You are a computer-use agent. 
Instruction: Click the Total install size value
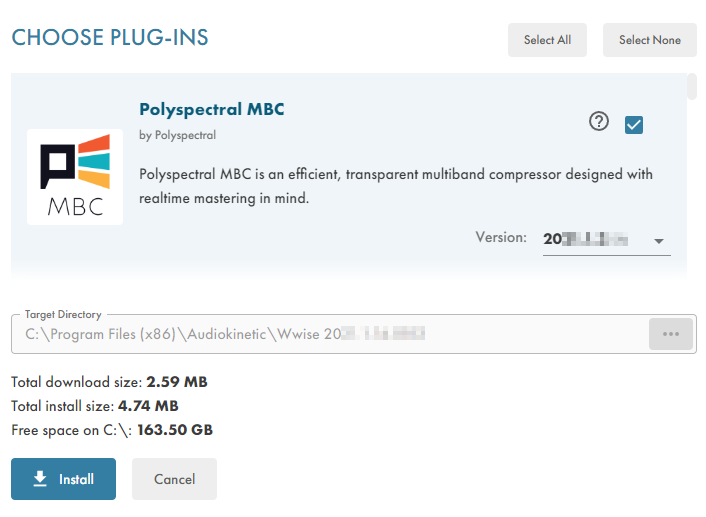pos(148,406)
